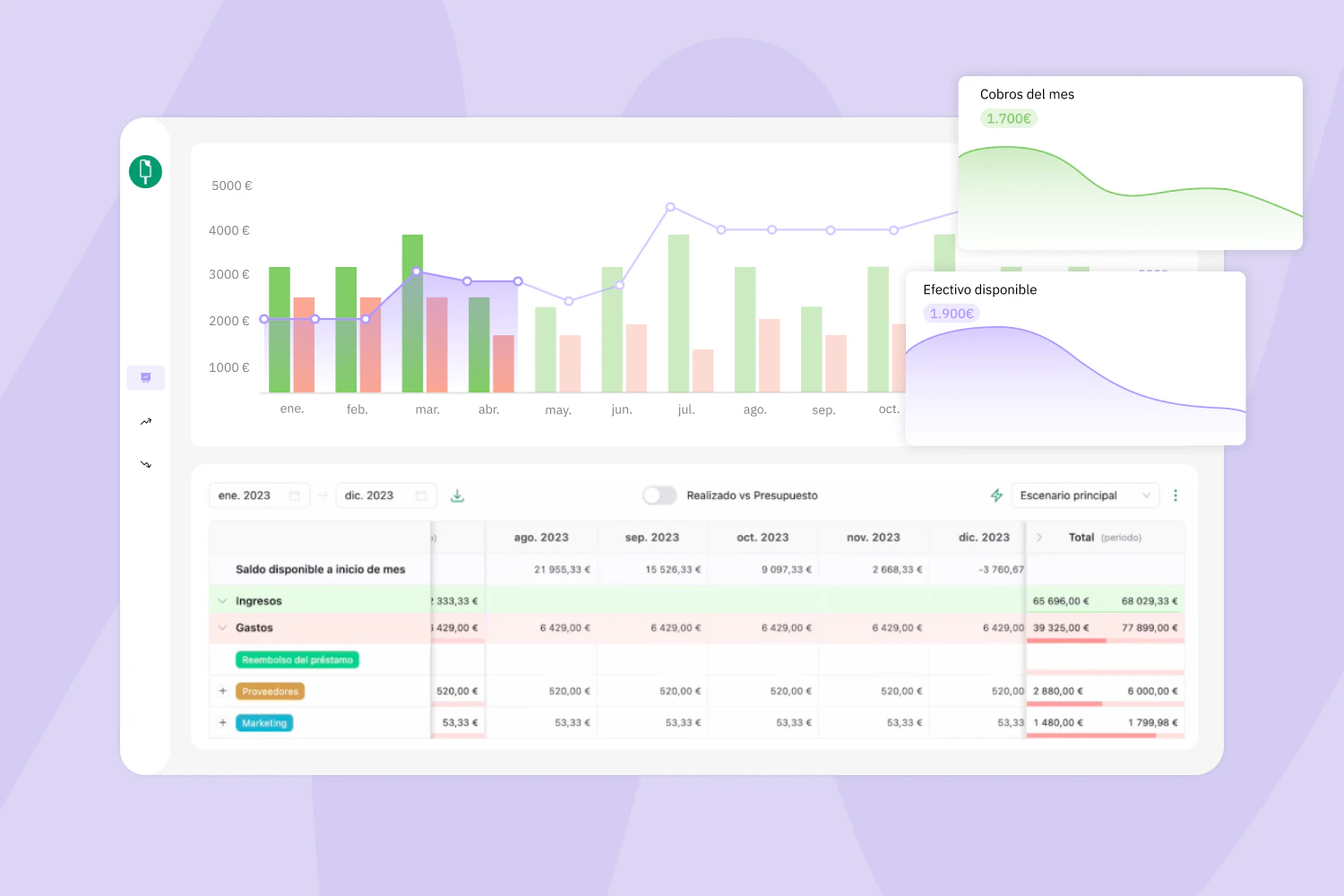Click the line chart point above jul.

coord(670,207)
